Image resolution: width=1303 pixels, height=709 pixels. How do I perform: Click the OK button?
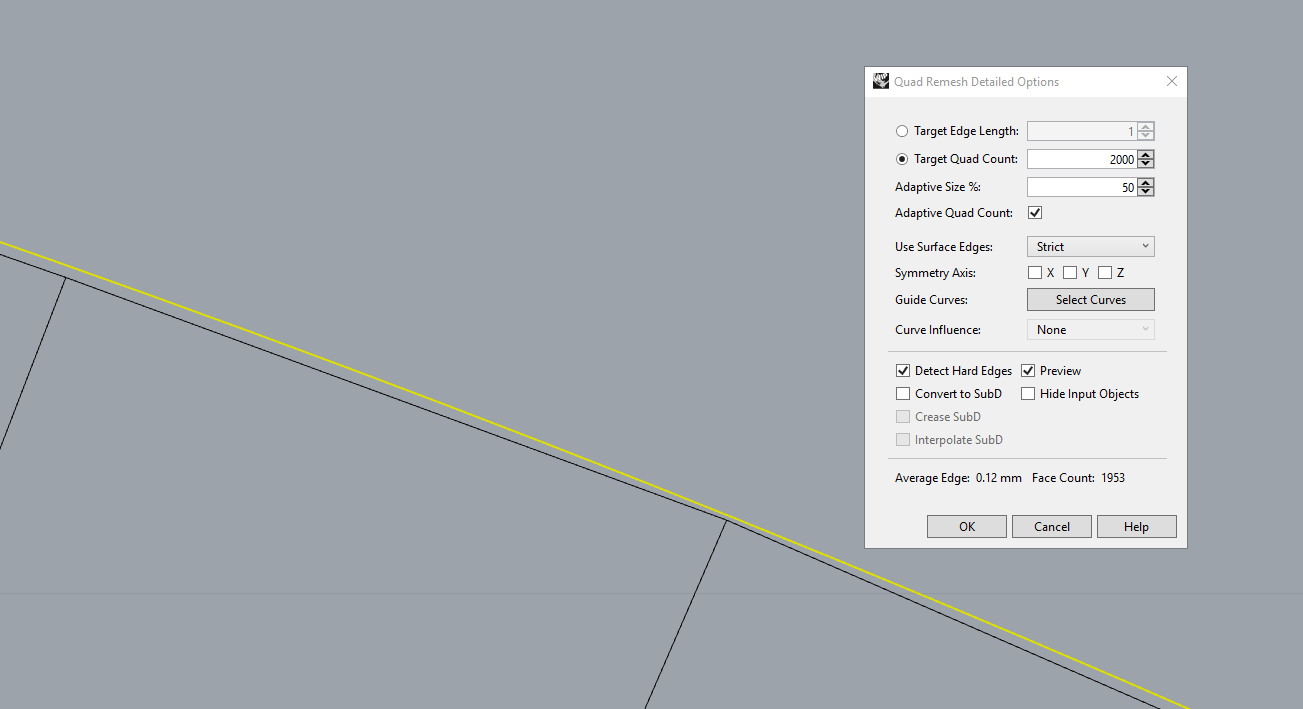tap(967, 527)
